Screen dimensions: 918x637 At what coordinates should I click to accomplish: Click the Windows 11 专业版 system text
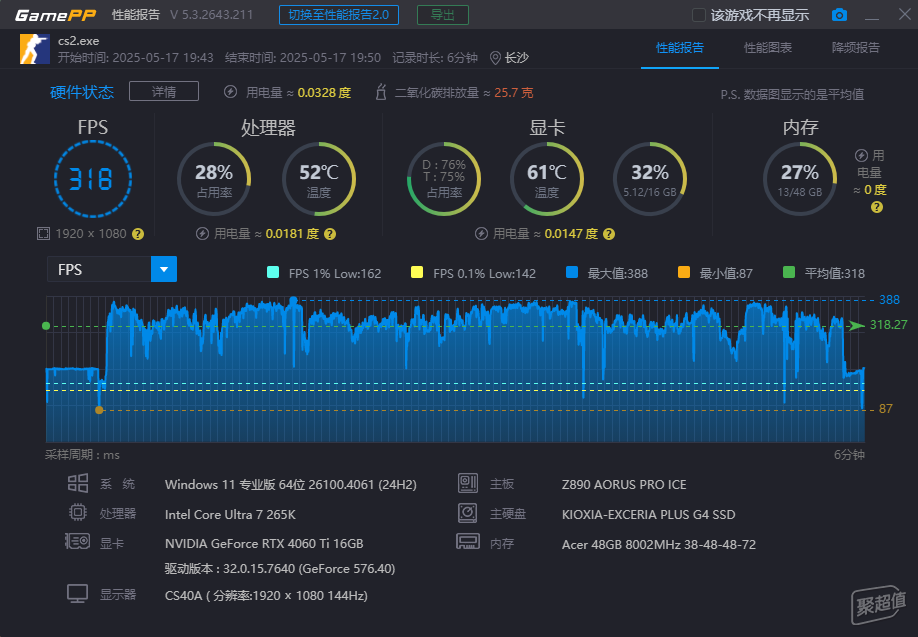point(291,485)
